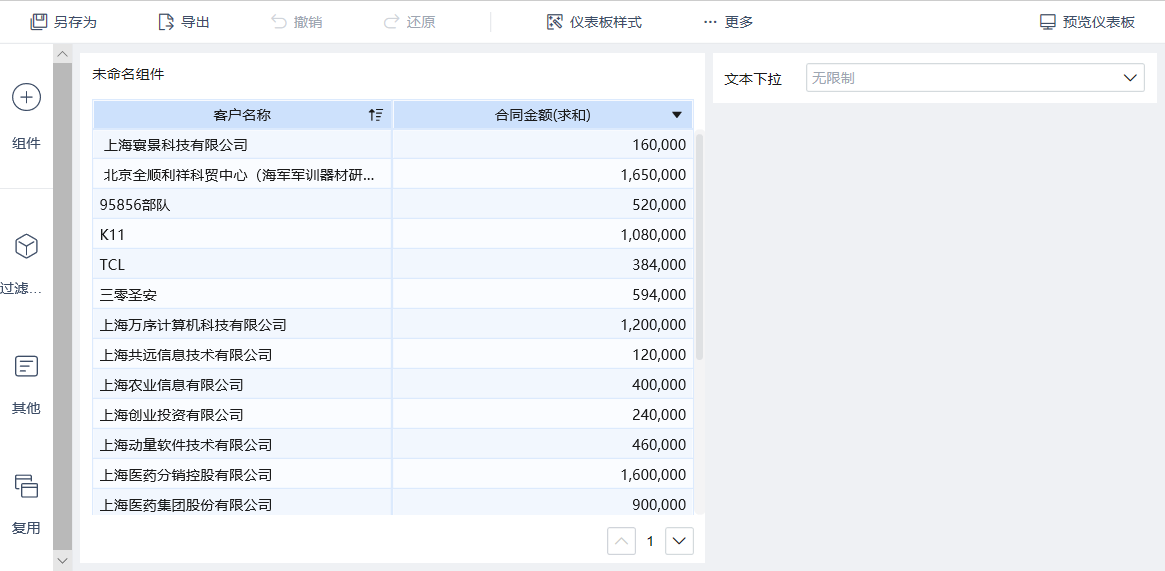This screenshot has width=1165, height=571.
Task: Open the filter component (过滤) panel
Action: [x=26, y=247]
